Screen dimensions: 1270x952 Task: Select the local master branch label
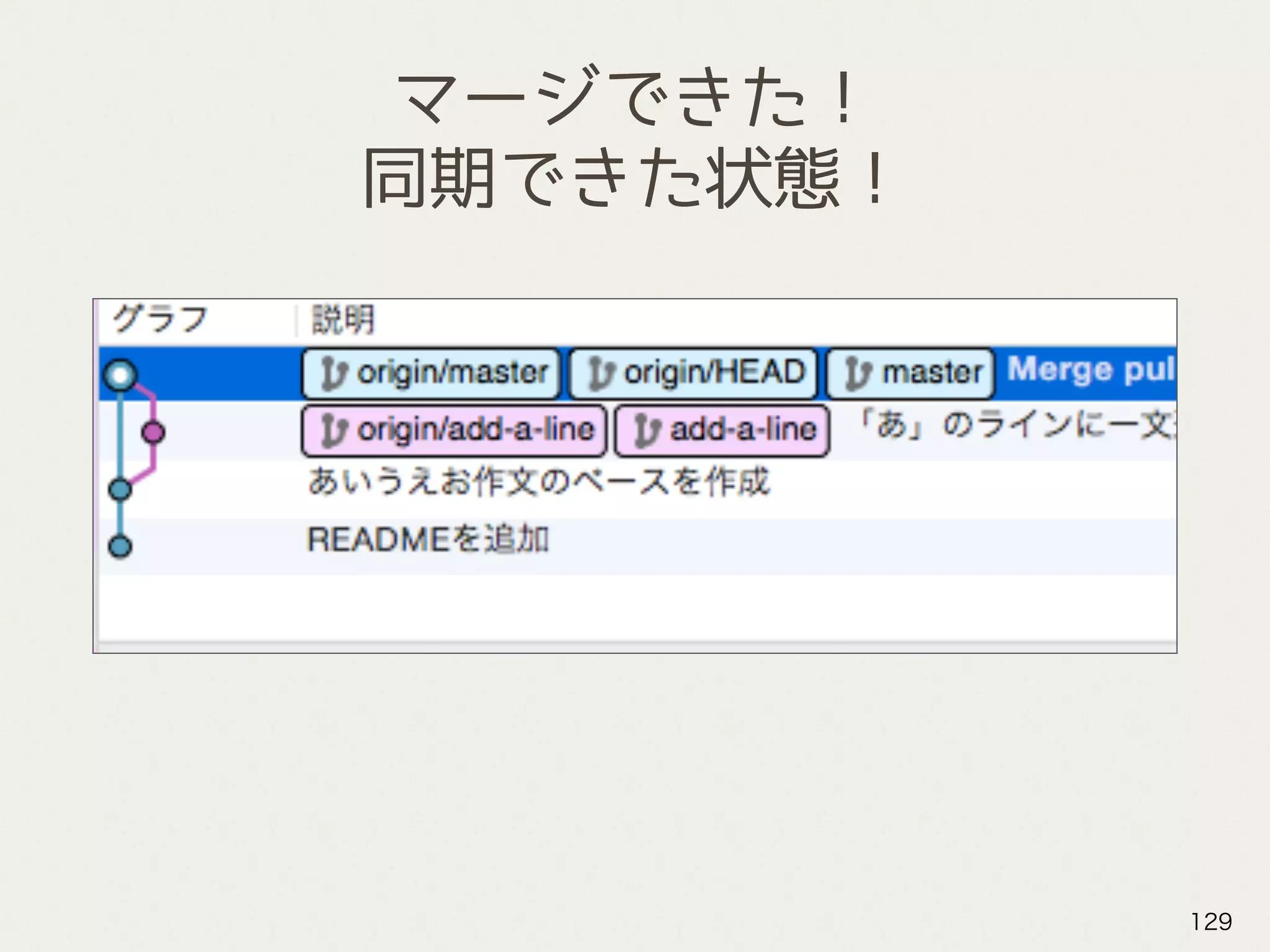click(931, 373)
